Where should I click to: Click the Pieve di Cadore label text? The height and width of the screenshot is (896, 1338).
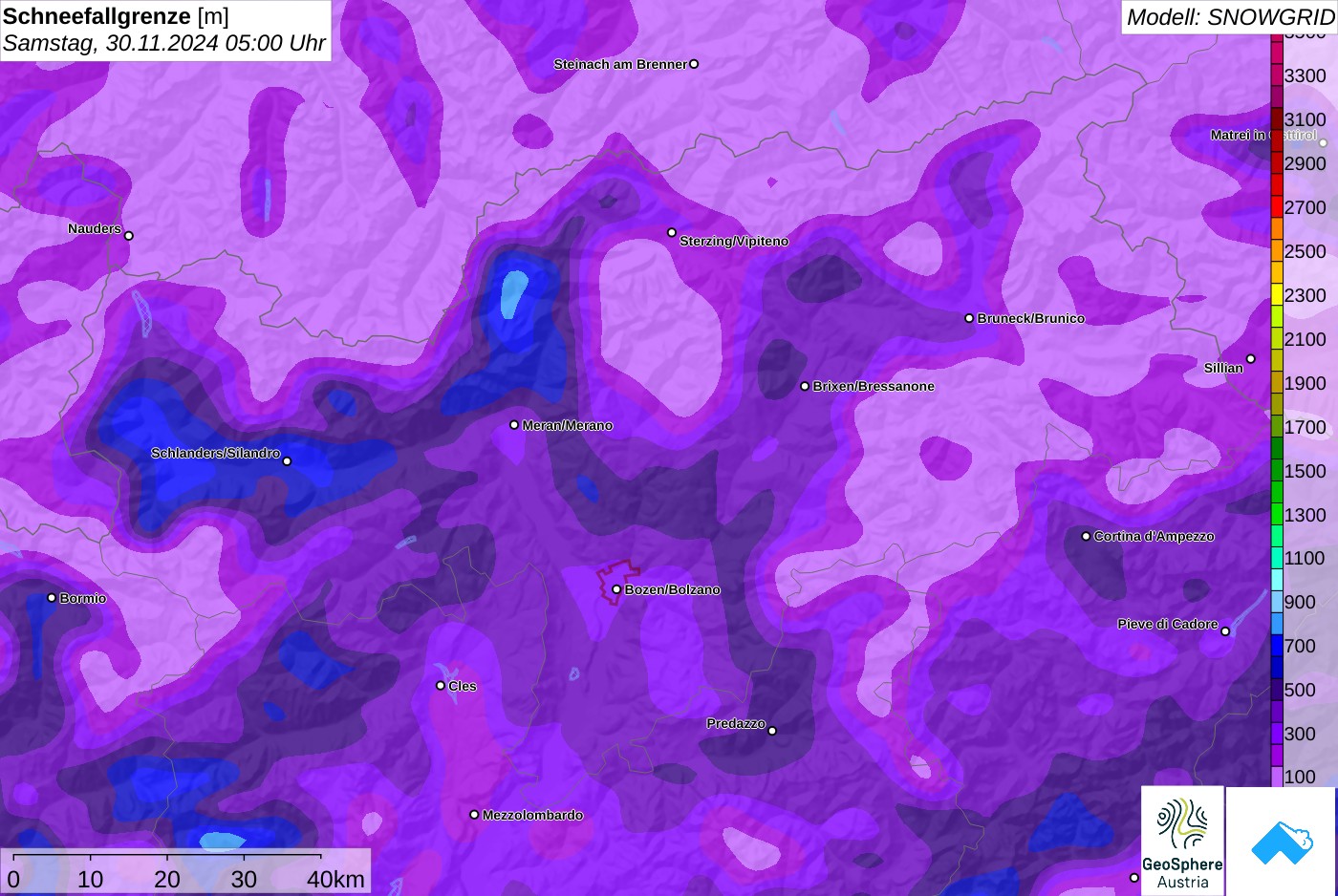1168,624
